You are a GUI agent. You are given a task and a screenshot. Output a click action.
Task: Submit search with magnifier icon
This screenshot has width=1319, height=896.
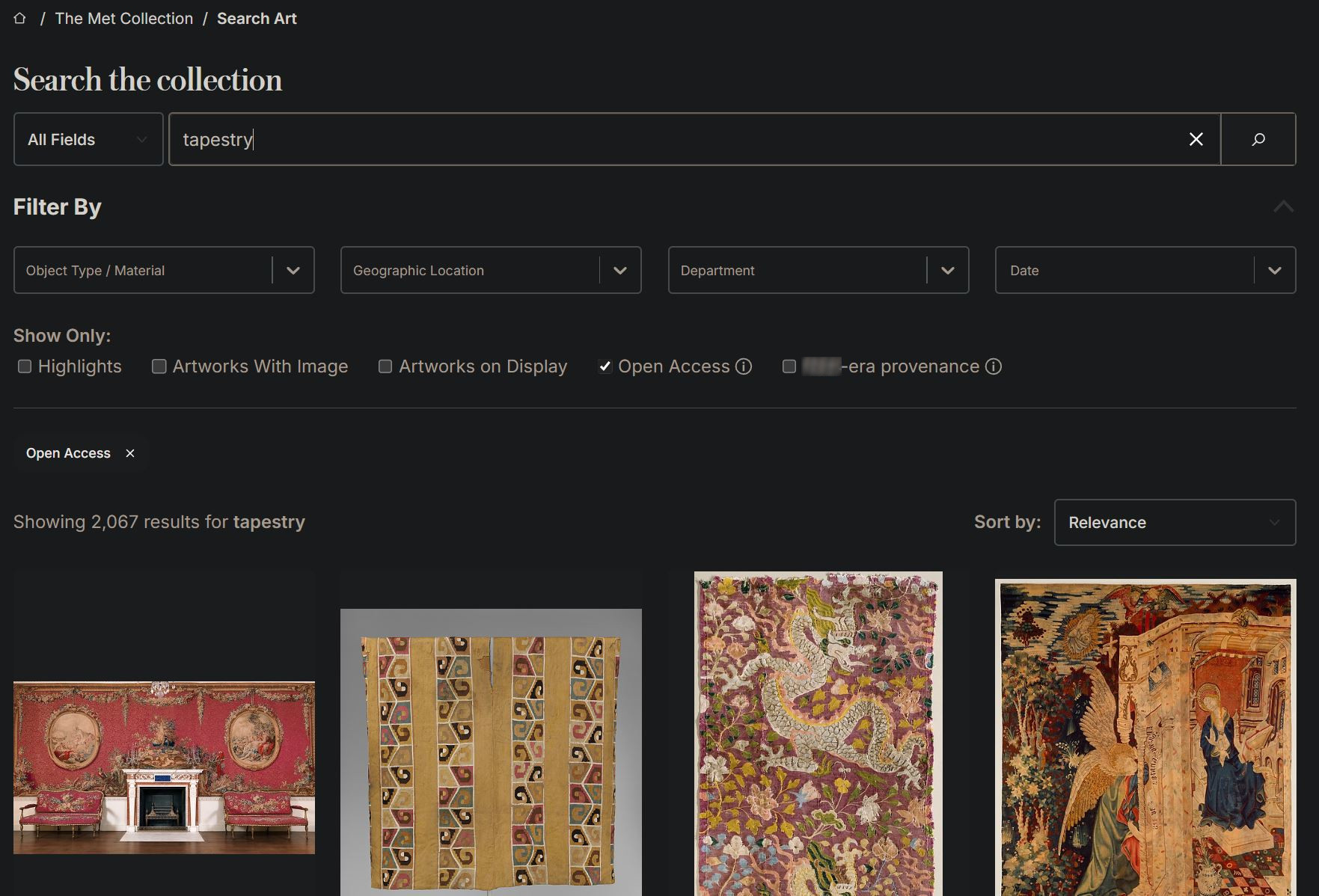pyautogui.click(x=1258, y=139)
